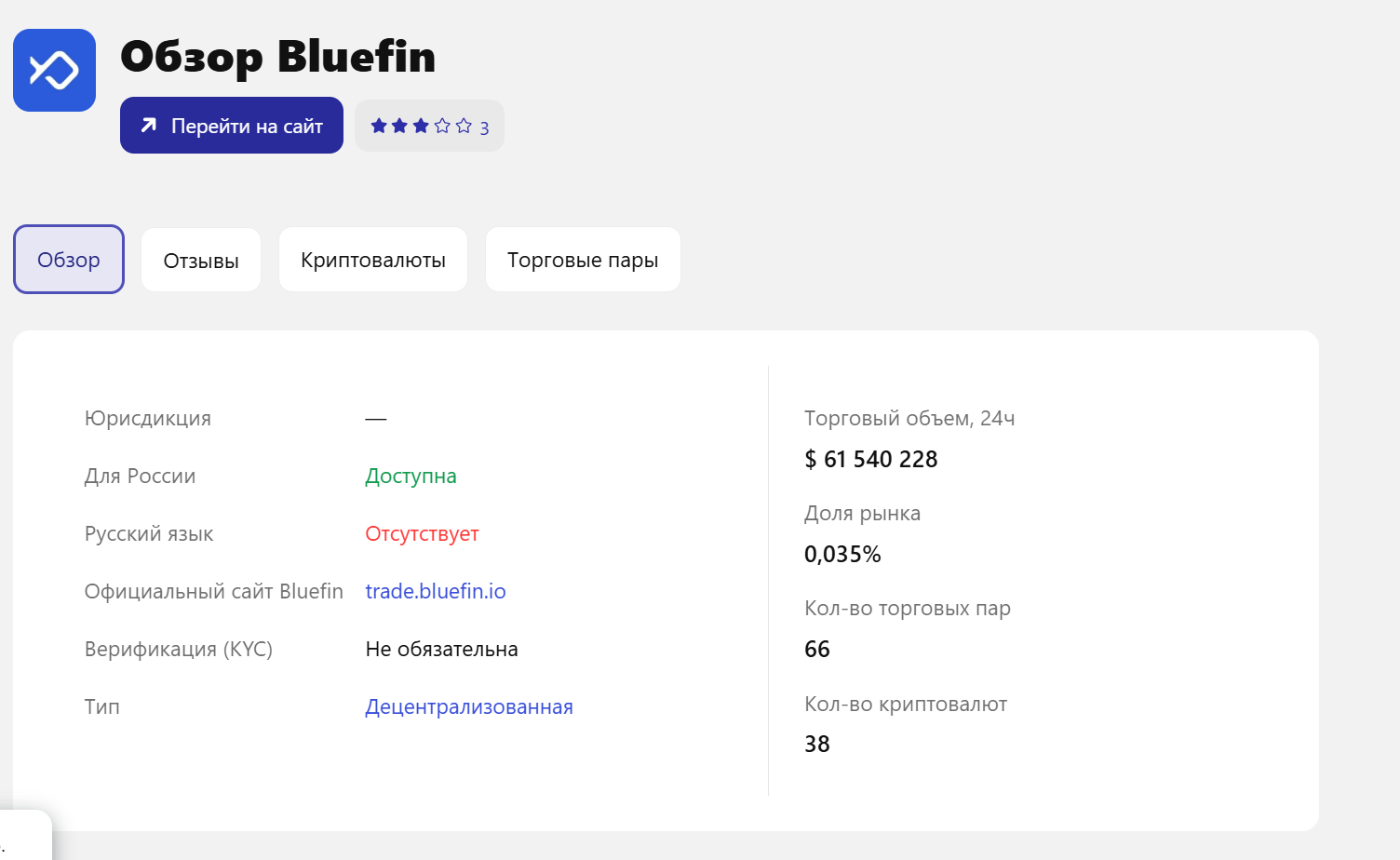Viewport: 1400px width, 860px height.
Task: Switch to the Отзывы tab
Action: coord(200,259)
